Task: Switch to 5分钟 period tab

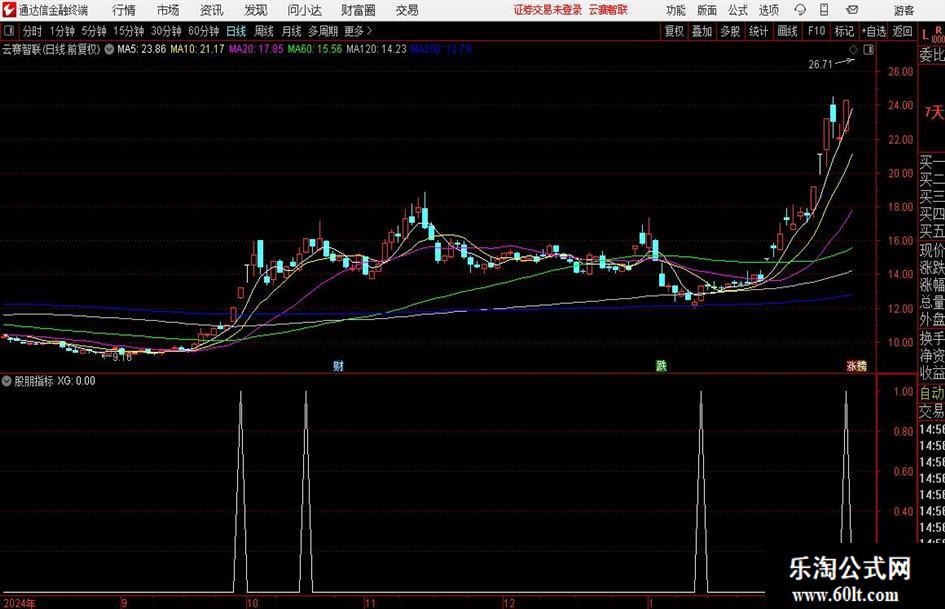Action: click(93, 31)
